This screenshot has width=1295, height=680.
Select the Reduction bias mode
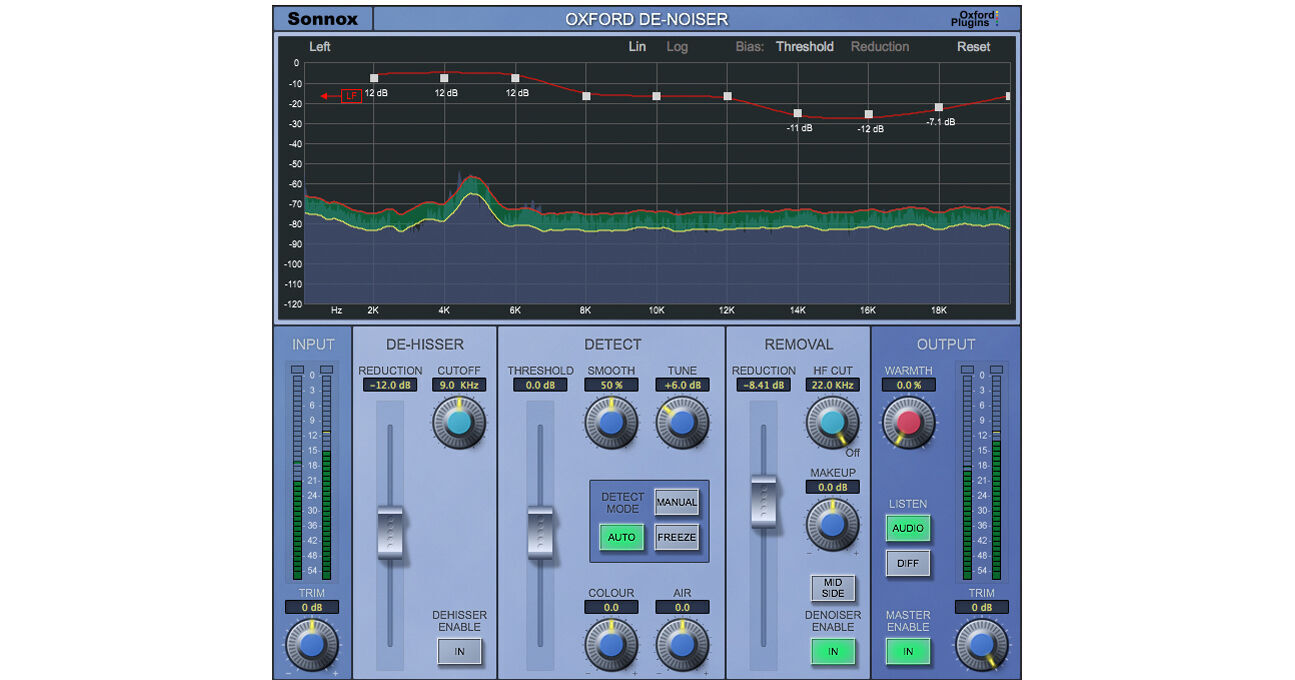click(879, 46)
